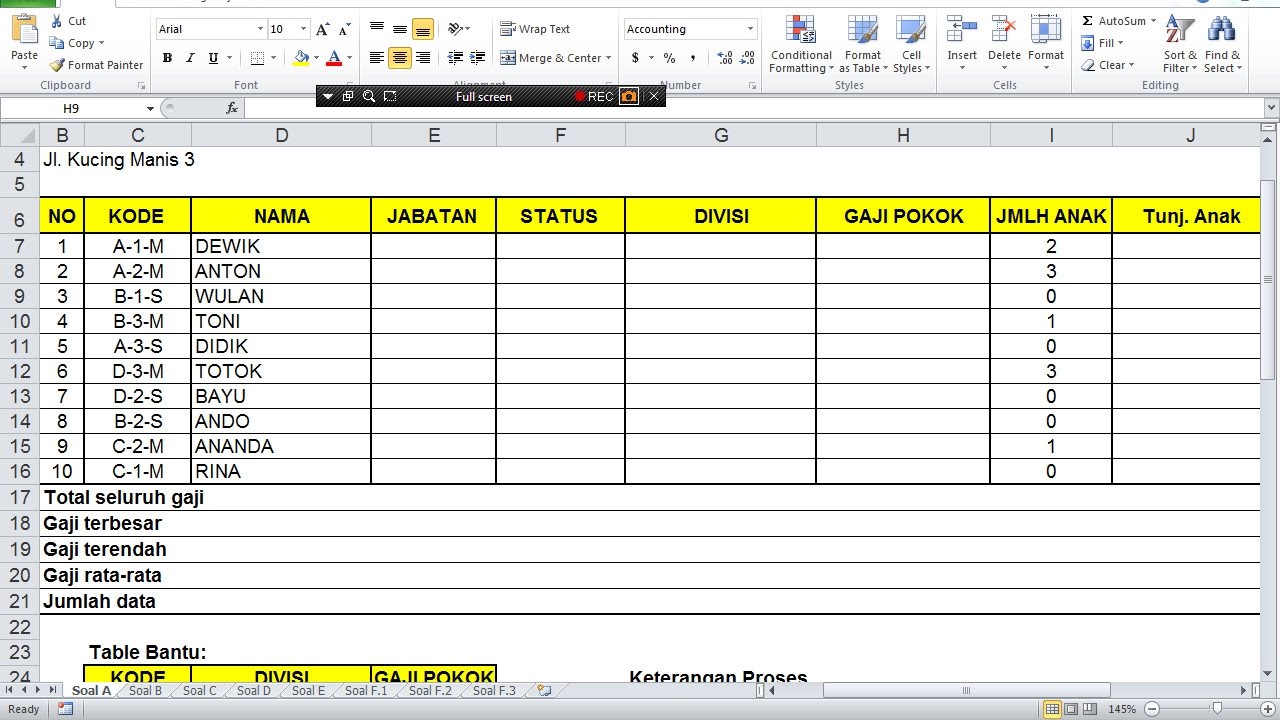Toggle center horizontal alignment
Viewport: 1280px width, 720px height.
(x=399, y=58)
